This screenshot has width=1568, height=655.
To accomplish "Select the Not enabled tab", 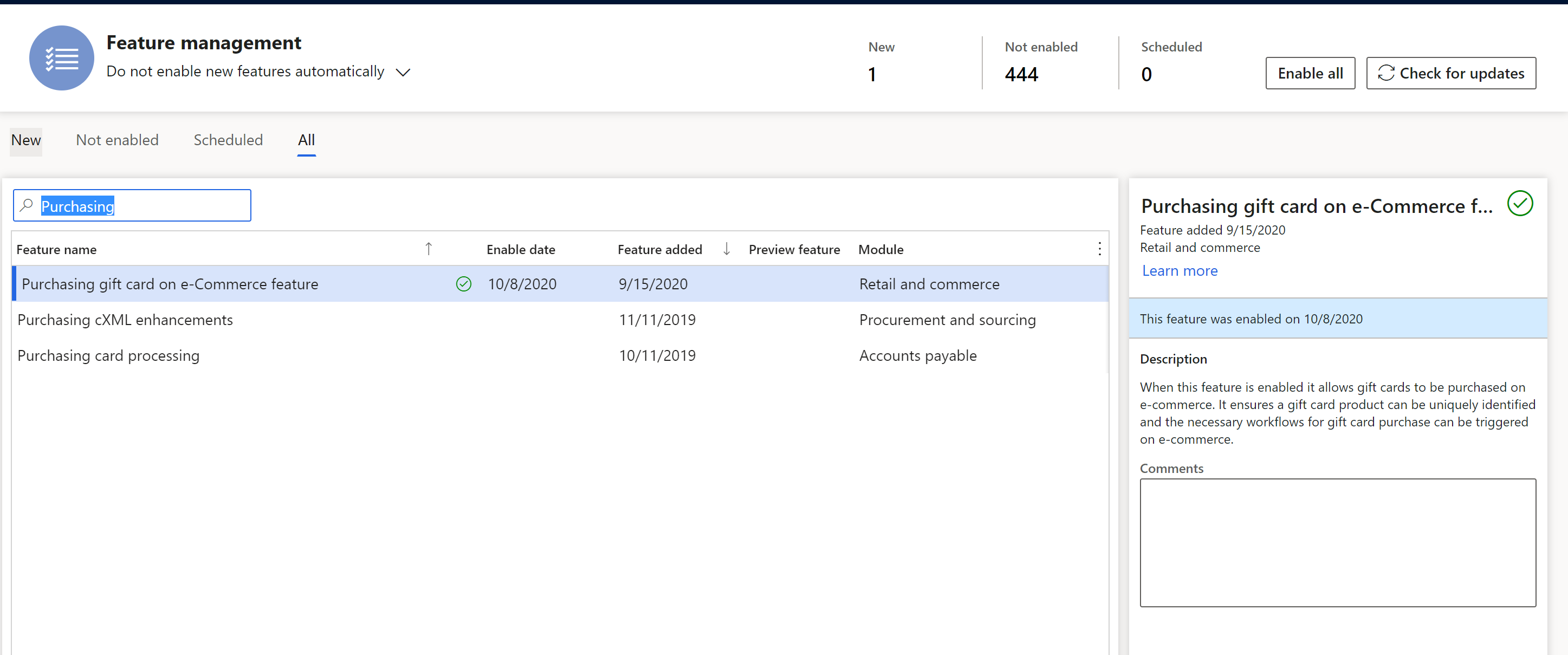I will pyautogui.click(x=117, y=140).
